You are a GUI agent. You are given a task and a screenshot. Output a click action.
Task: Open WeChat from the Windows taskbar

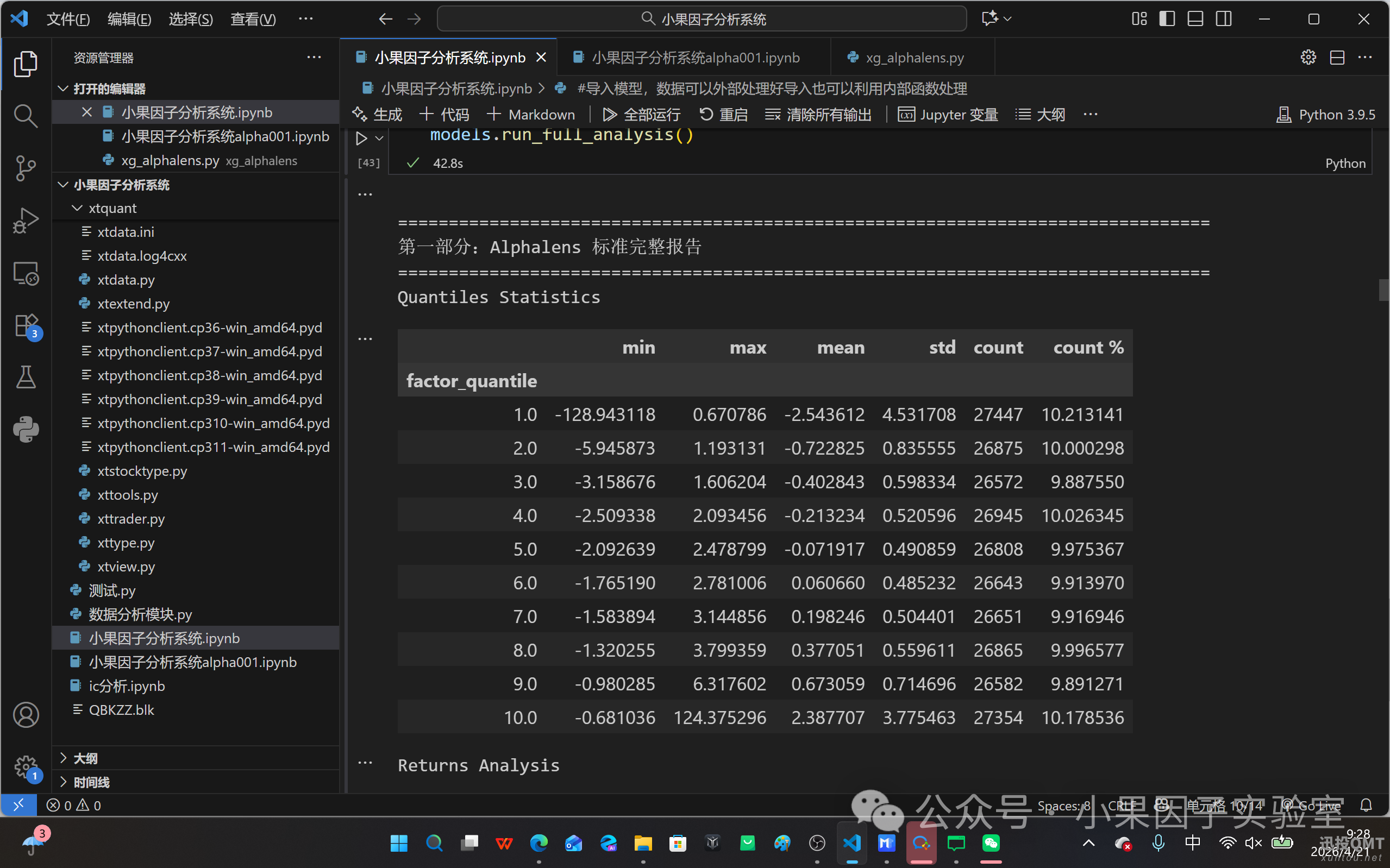click(x=991, y=842)
